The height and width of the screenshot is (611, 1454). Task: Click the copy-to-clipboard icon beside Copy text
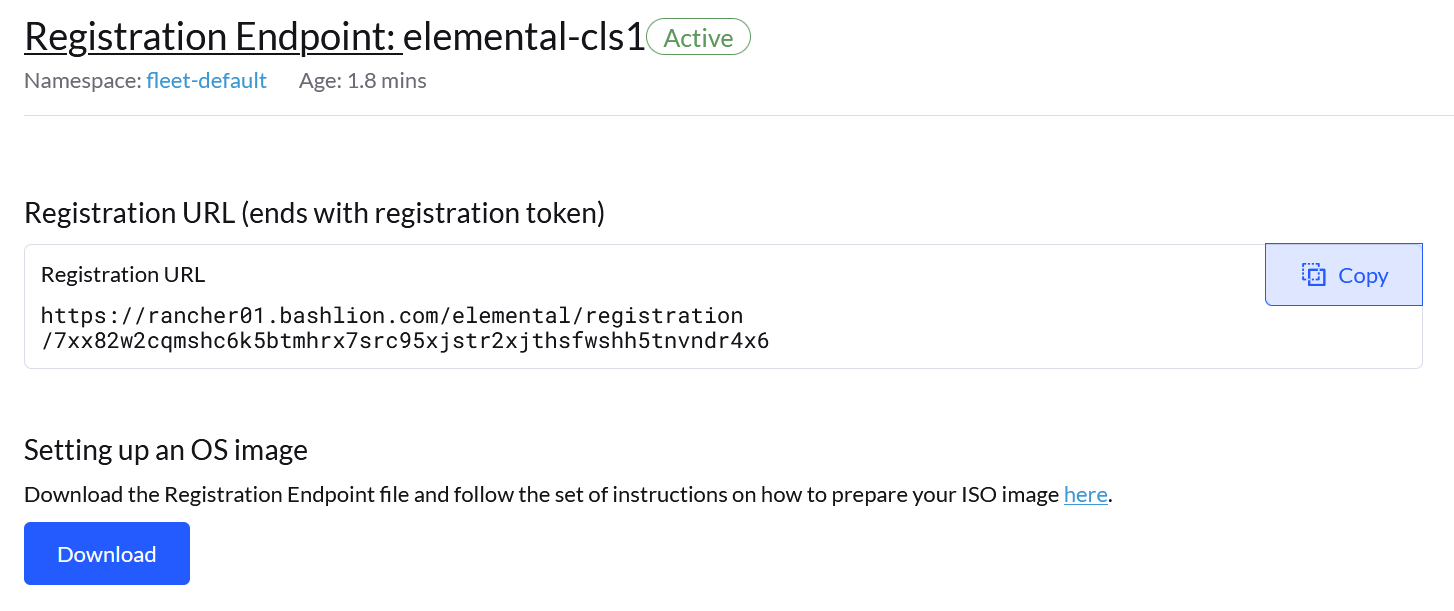(1312, 274)
